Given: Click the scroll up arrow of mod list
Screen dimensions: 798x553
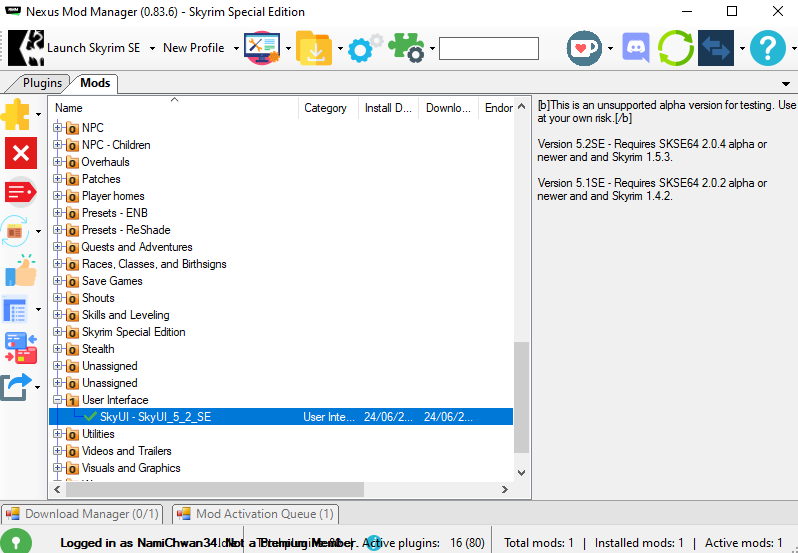Looking at the screenshot, I should [521, 106].
